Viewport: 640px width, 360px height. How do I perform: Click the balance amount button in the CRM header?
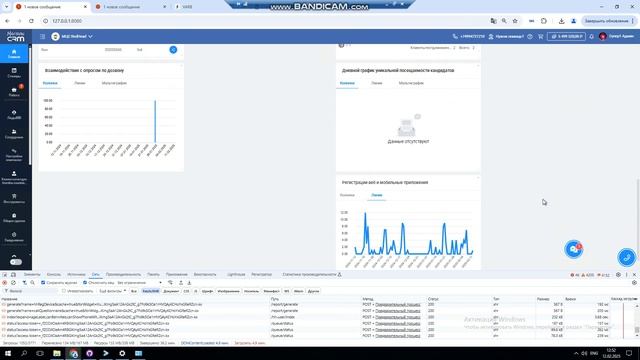(x=567, y=36)
